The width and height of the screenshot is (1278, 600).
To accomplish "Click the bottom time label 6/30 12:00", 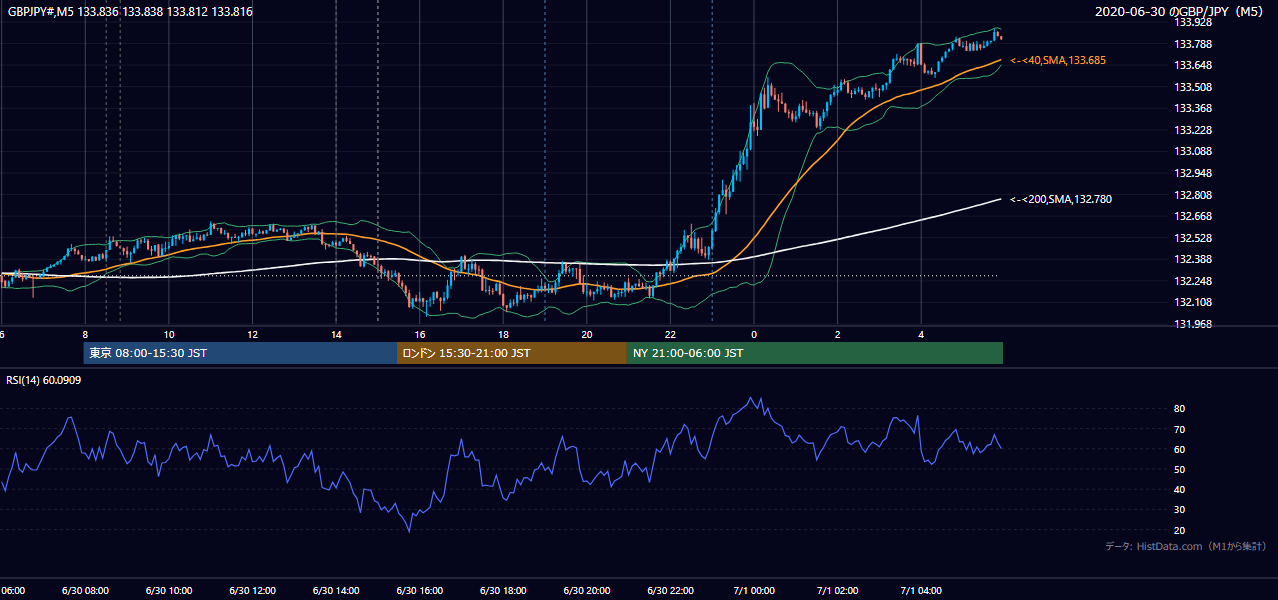I will [x=252, y=591].
